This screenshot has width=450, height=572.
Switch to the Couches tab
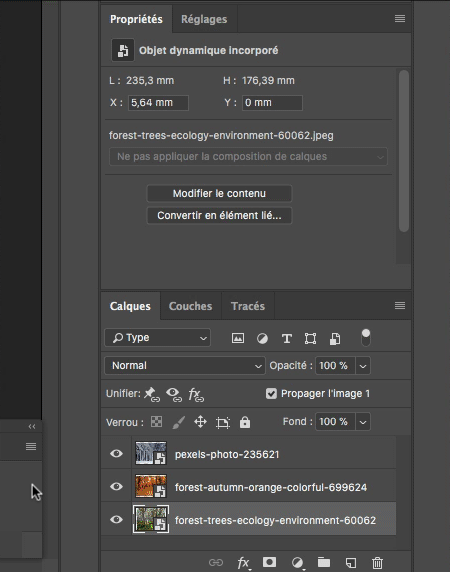190,306
